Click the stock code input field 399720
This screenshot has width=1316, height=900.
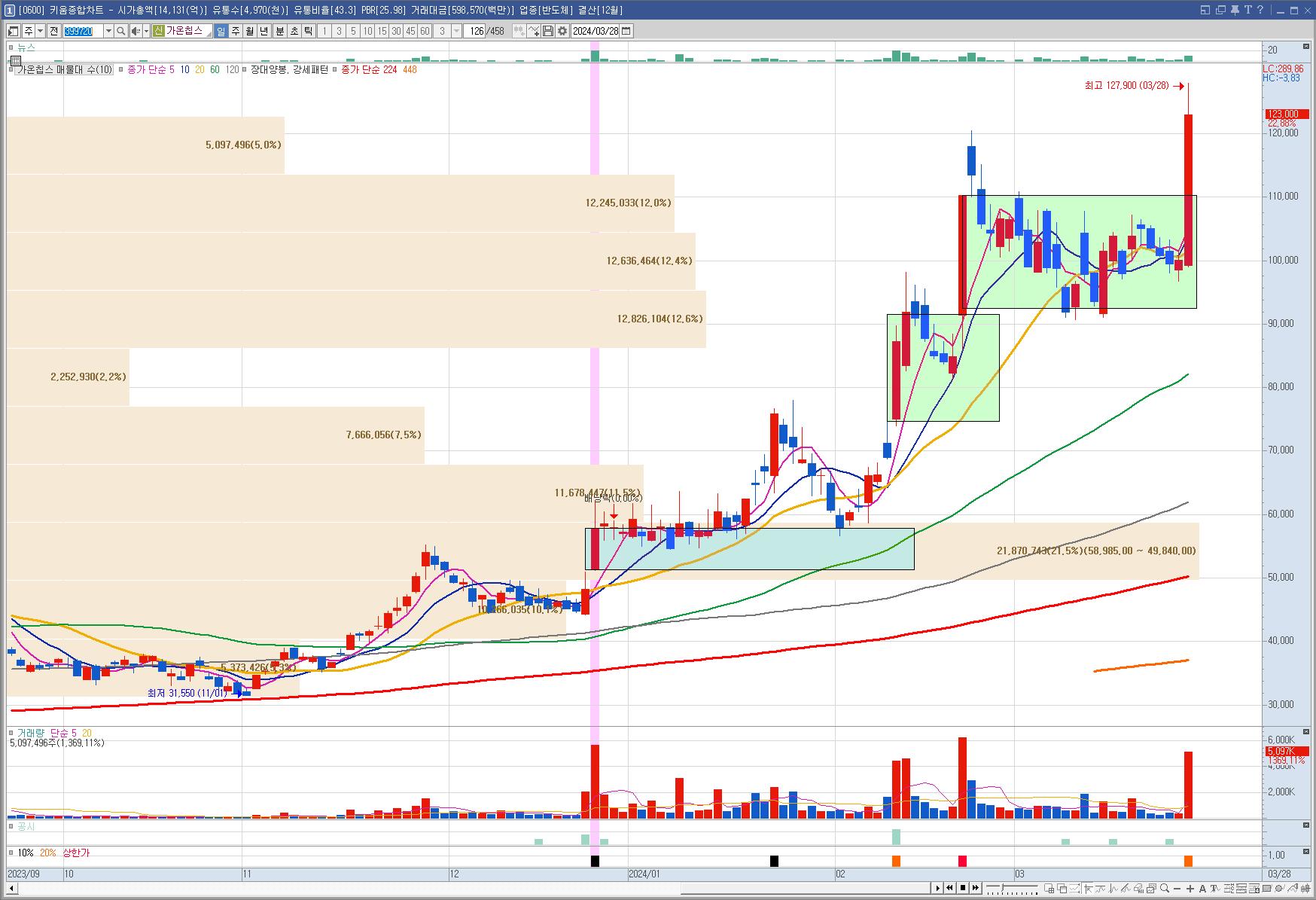83,31
